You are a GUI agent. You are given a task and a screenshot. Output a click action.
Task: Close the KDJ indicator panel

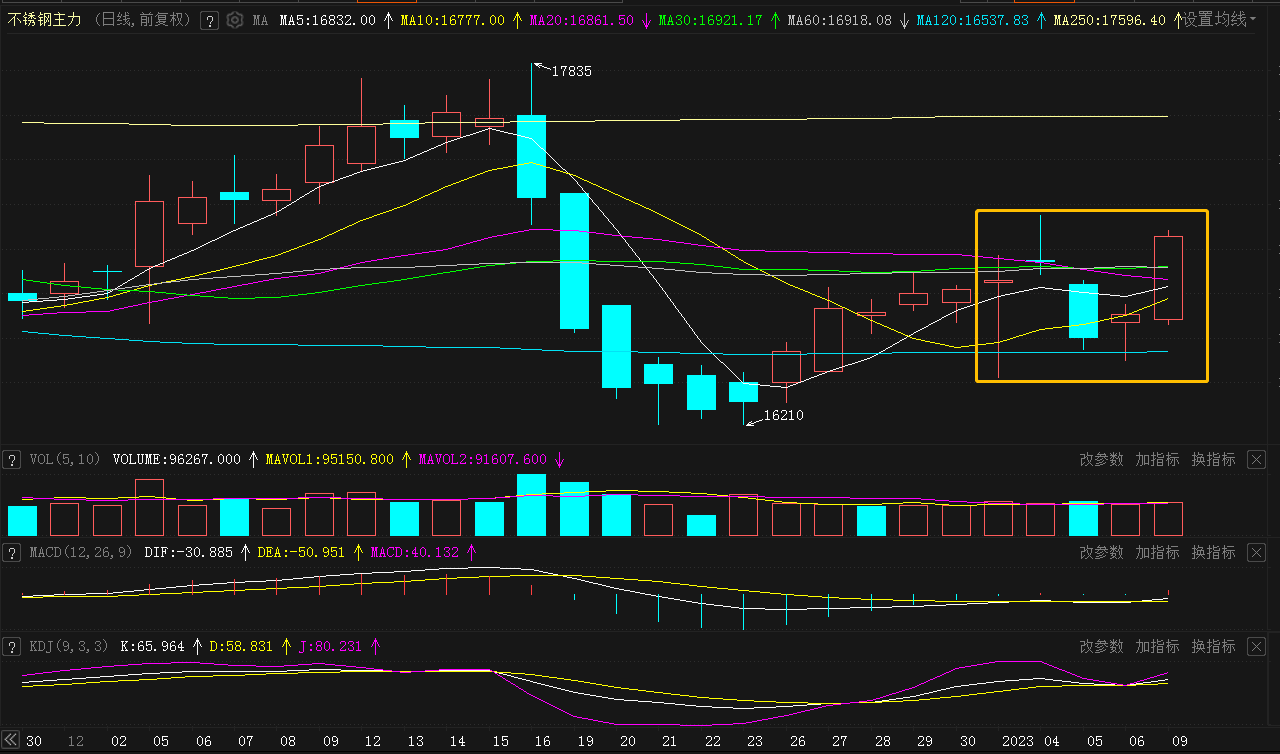[x=1256, y=647]
